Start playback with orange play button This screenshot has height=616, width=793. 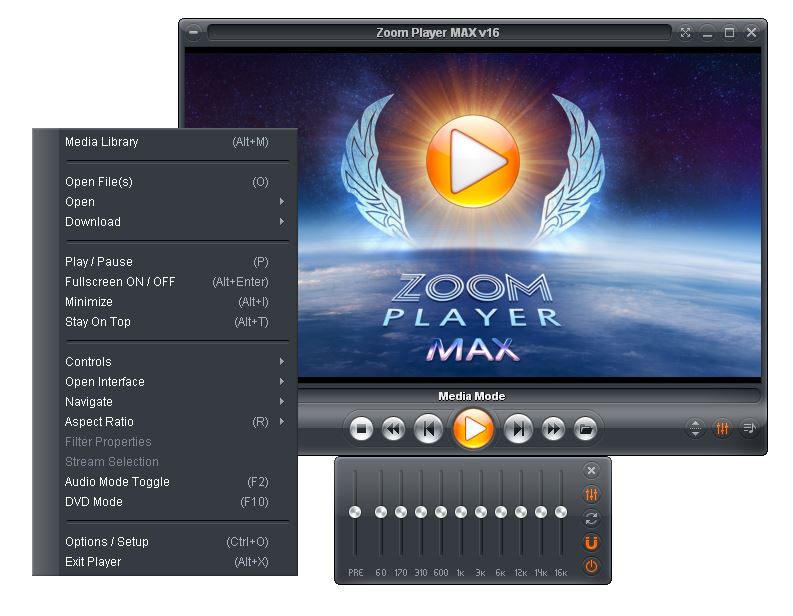coord(473,429)
